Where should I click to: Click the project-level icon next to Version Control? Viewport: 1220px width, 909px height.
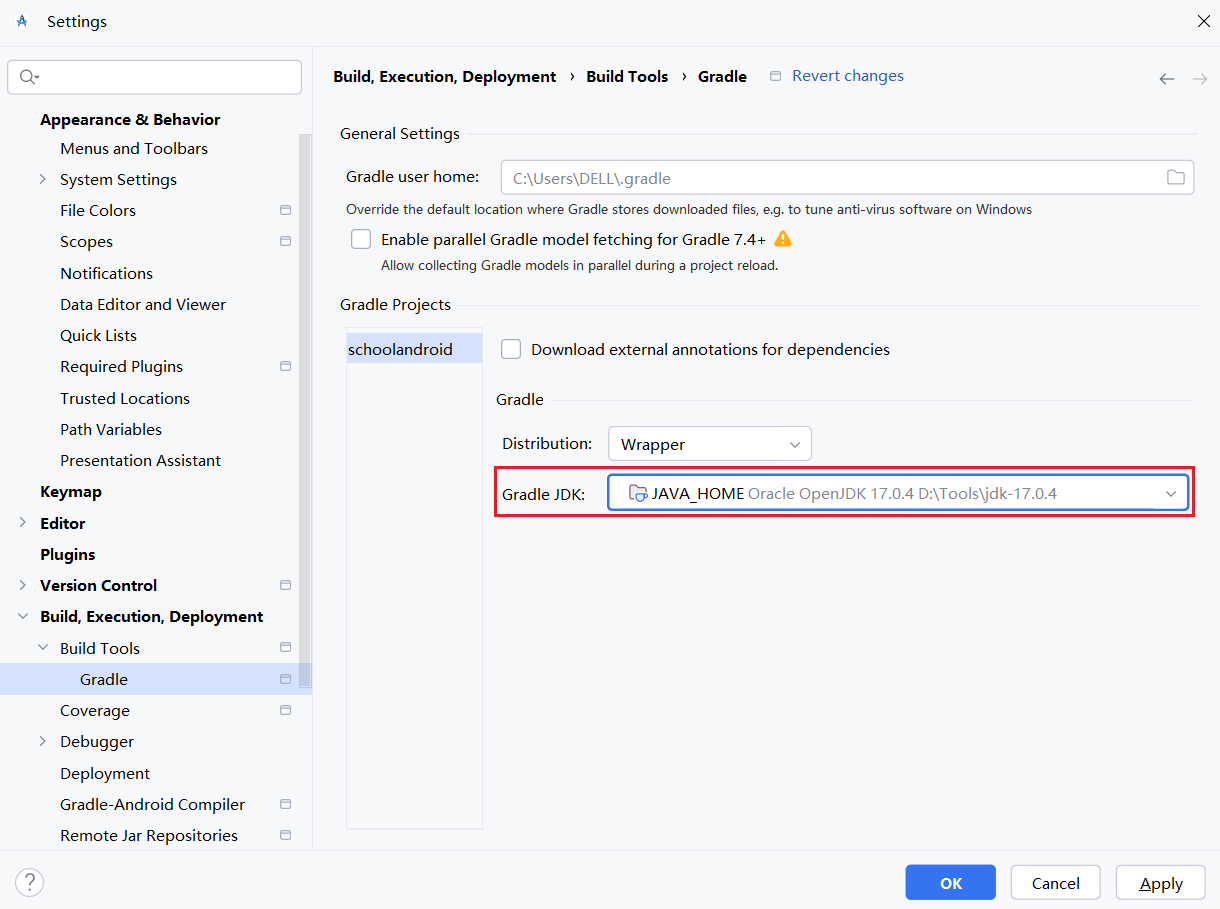click(286, 585)
